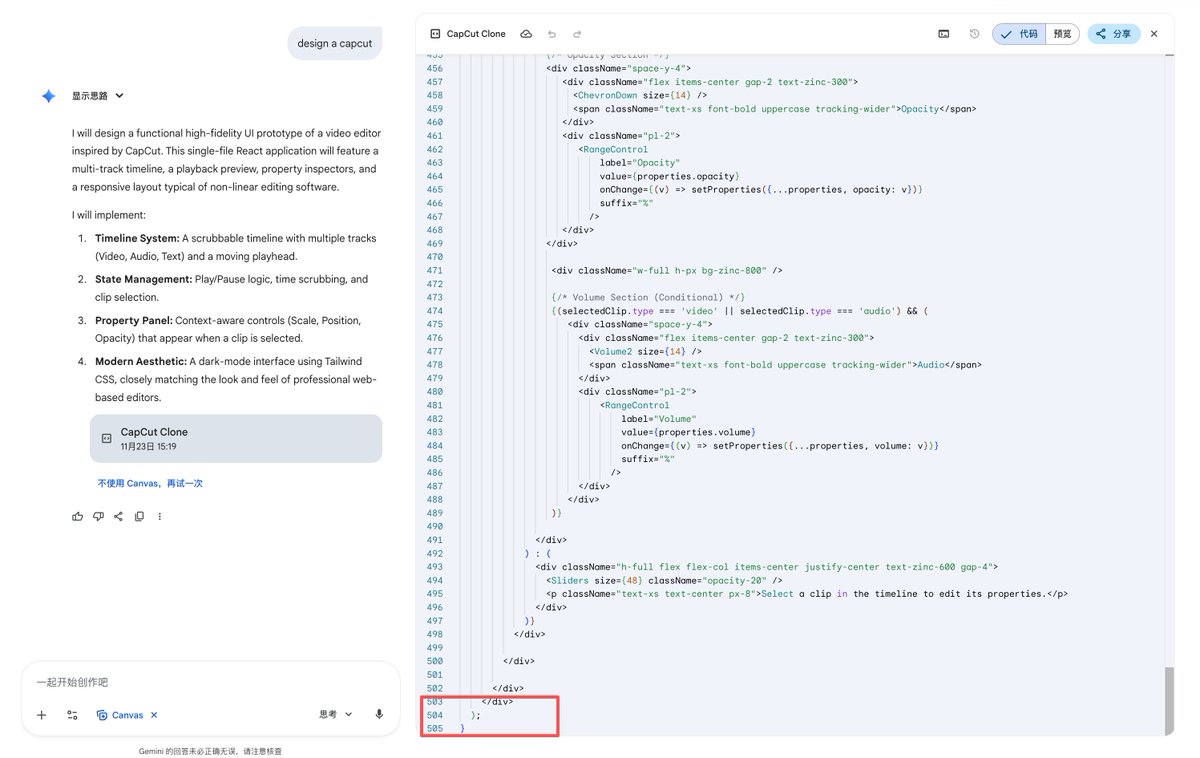The width and height of the screenshot is (1200, 758).
Task: Open the tools settings icon in the prompt box
Action: 72,715
